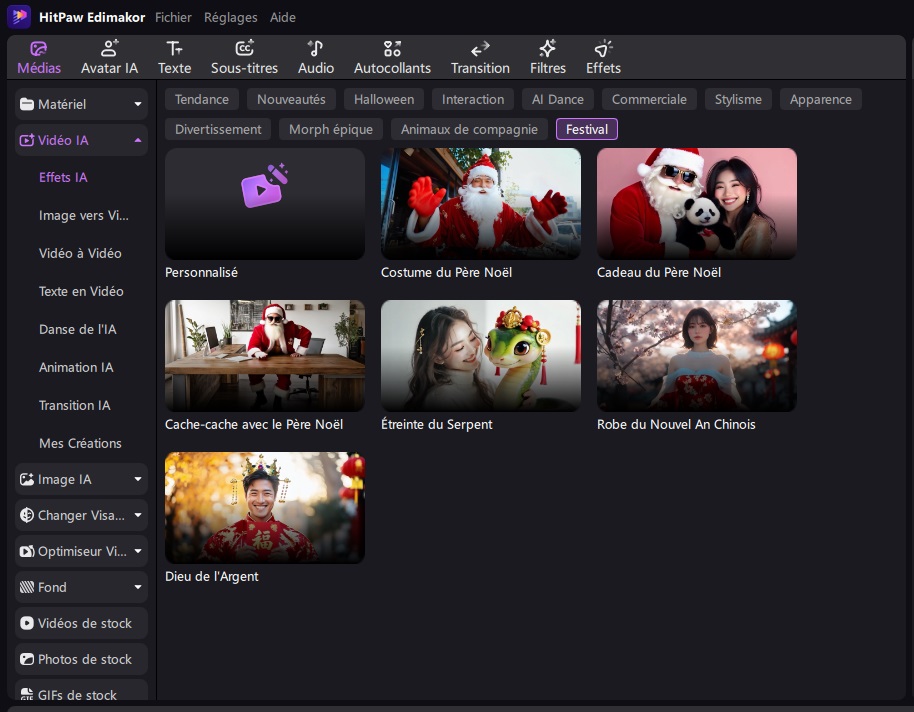Image resolution: width=914 pixels, height=712 pixels.
Task: Open the Réglages menu
Action: [x=230, y=18]
